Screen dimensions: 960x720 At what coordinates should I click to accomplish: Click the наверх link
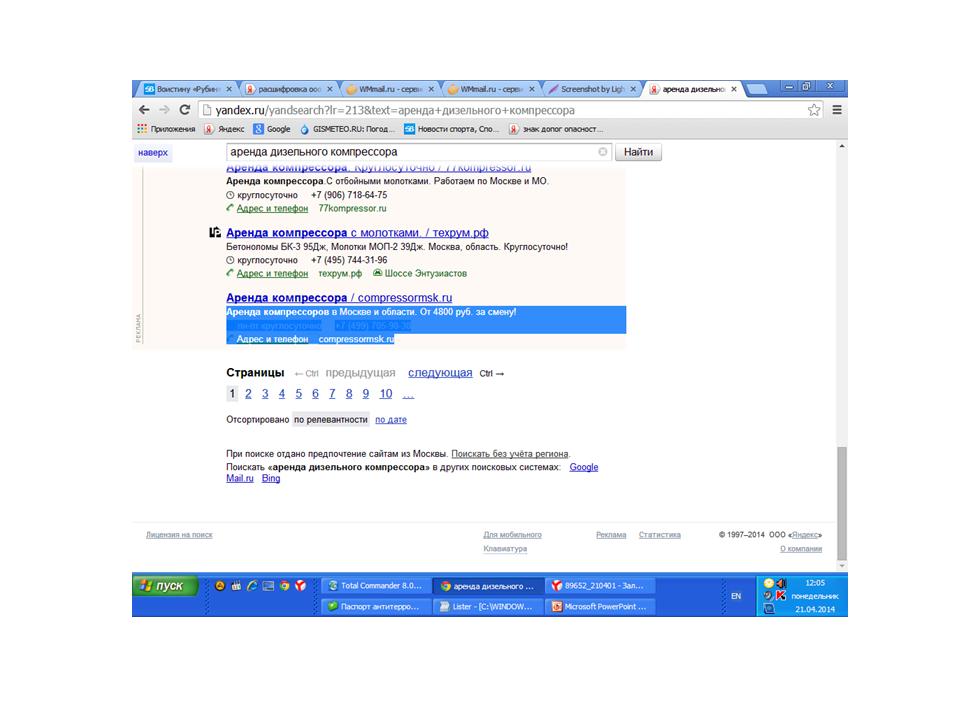pos(152,152)
